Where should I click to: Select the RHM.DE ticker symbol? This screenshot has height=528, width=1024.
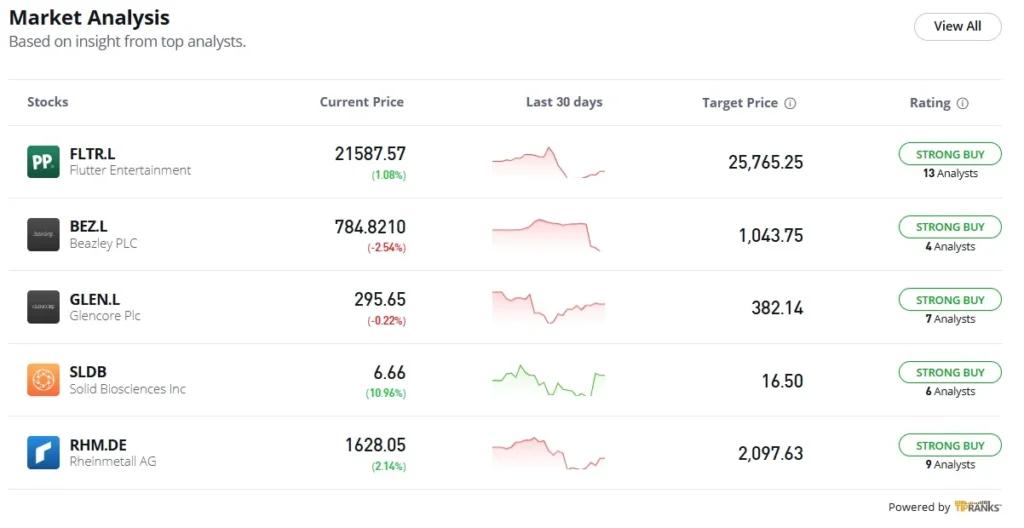[98, 445]
